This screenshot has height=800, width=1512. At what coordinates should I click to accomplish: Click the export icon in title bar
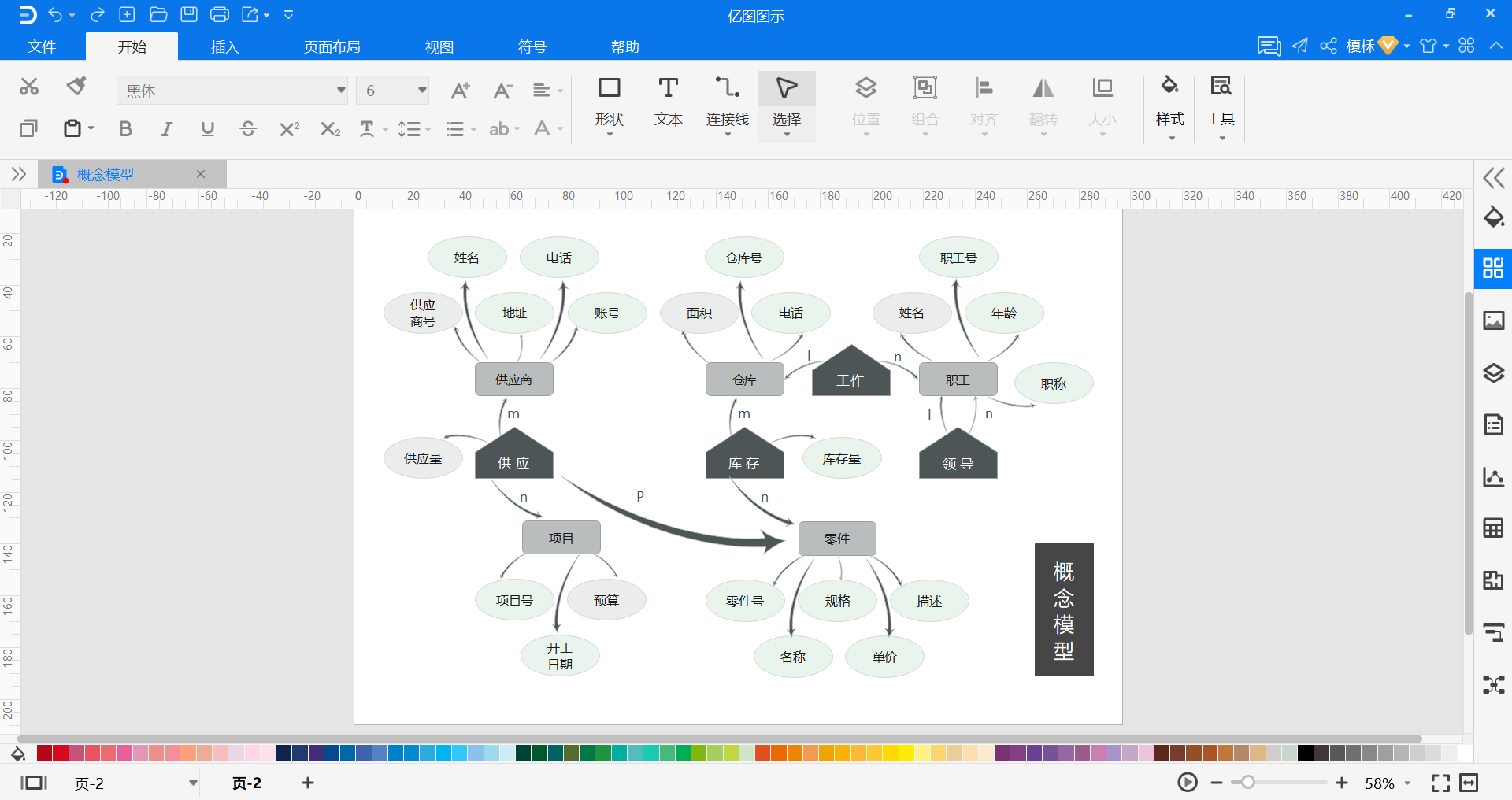(250, 14)
